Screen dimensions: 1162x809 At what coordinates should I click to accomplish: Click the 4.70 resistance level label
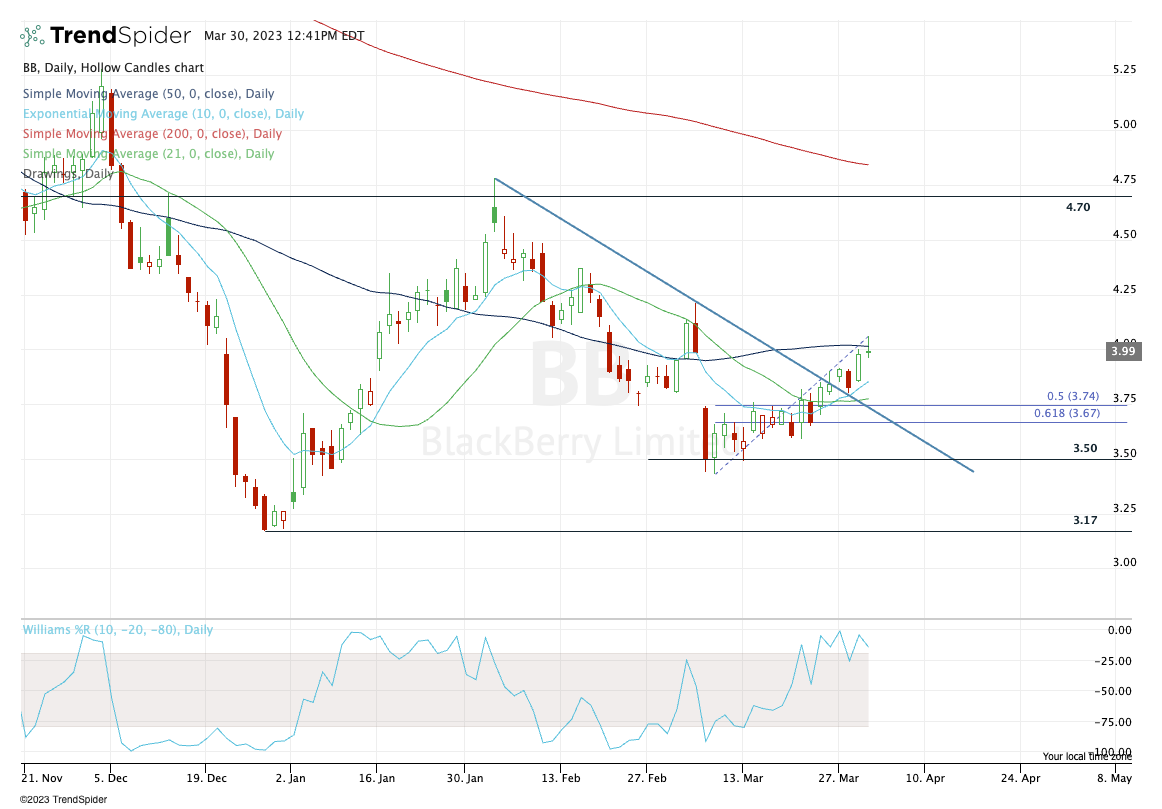(x=1078, y=207)
